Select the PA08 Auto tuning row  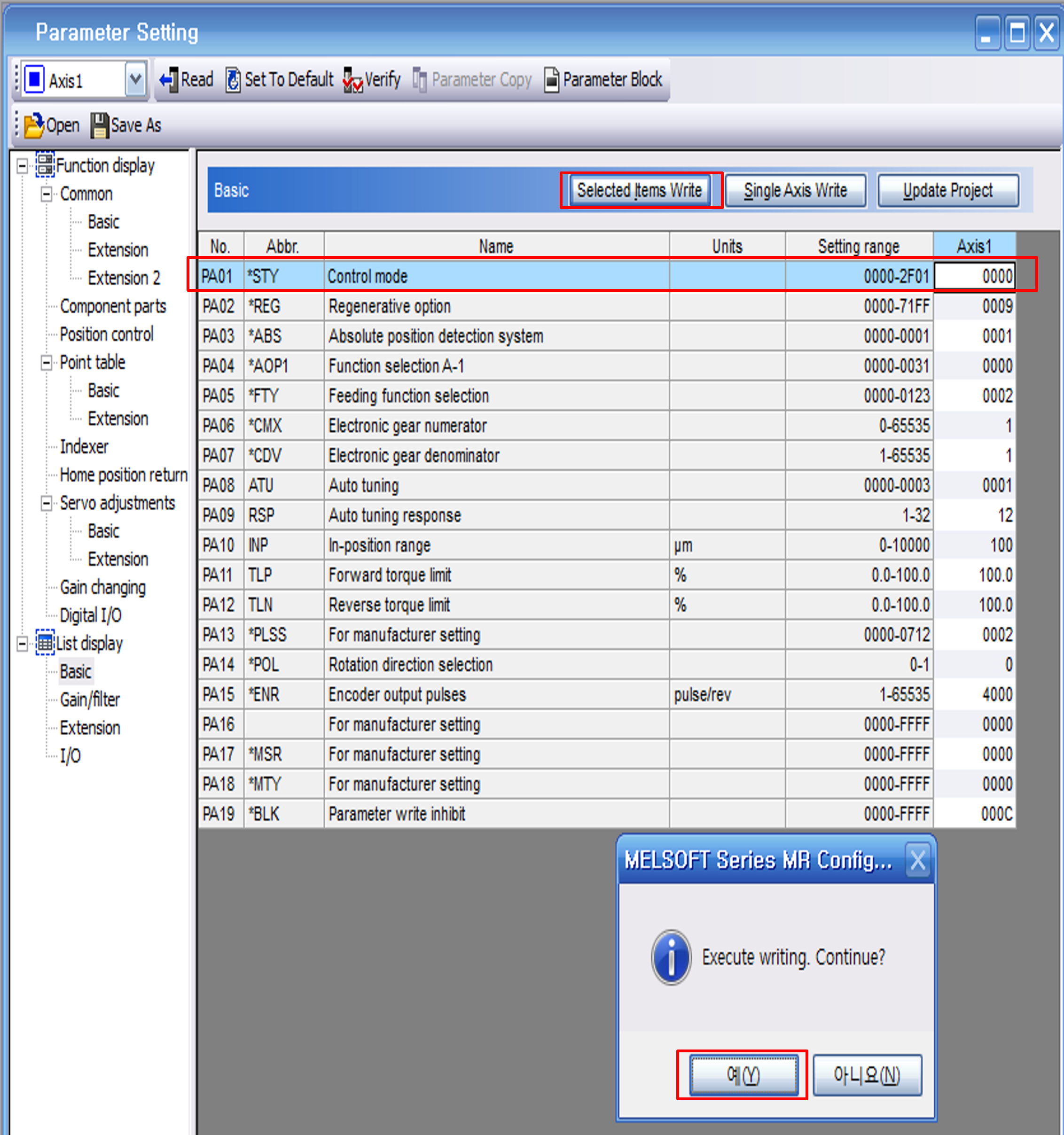pos(607,485)
